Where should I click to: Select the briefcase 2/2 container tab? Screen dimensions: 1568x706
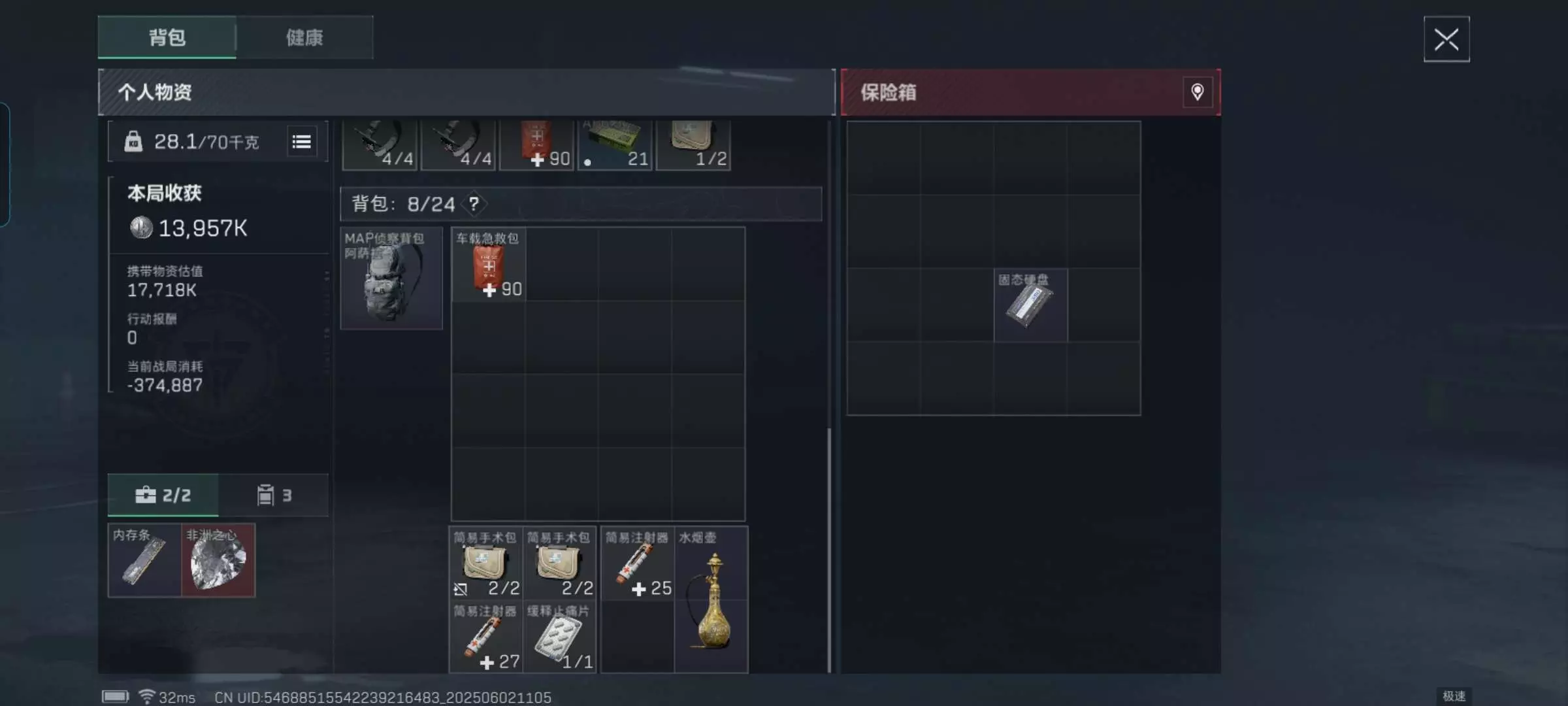point(163,495)
